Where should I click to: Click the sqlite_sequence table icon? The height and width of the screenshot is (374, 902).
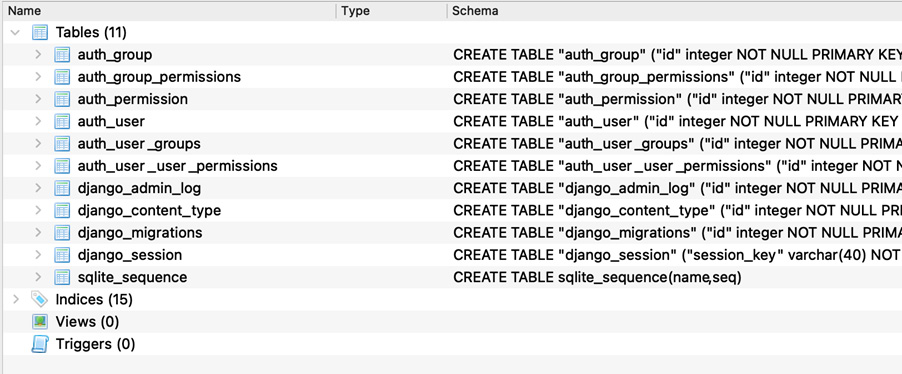pos(62,277)
